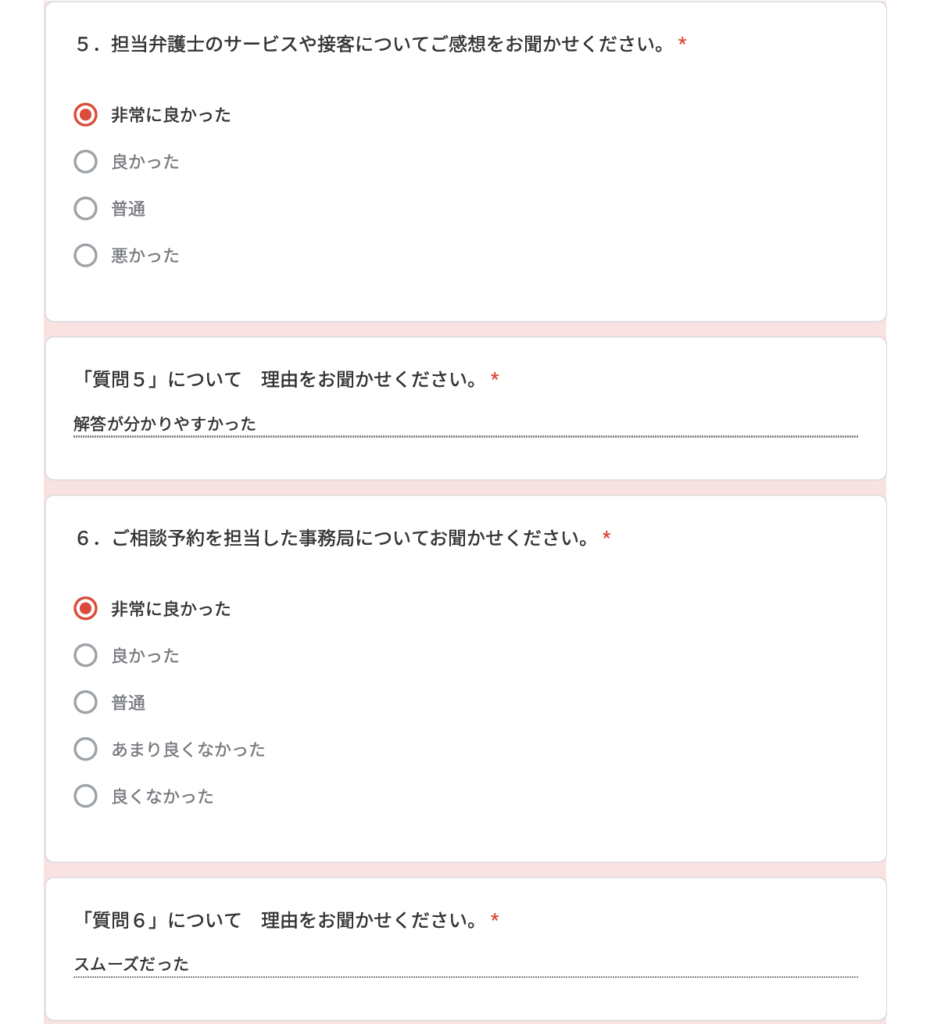Click the red asterisk beside question 6
This screenshot has width=930, height=1024.
pos(606,537)
